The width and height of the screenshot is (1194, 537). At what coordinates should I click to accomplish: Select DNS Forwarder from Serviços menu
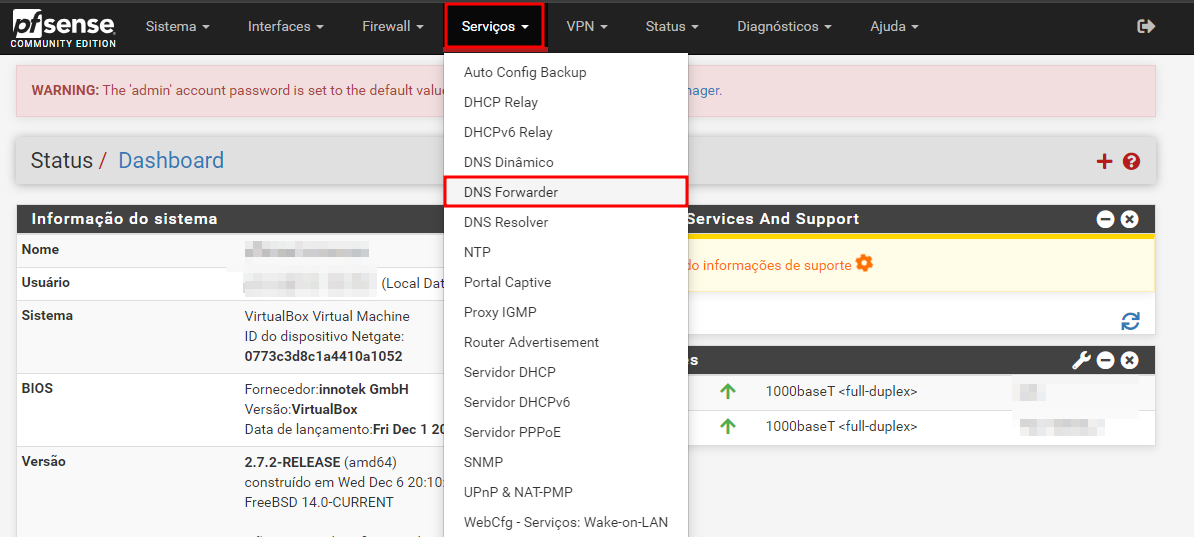click(511, 192)
